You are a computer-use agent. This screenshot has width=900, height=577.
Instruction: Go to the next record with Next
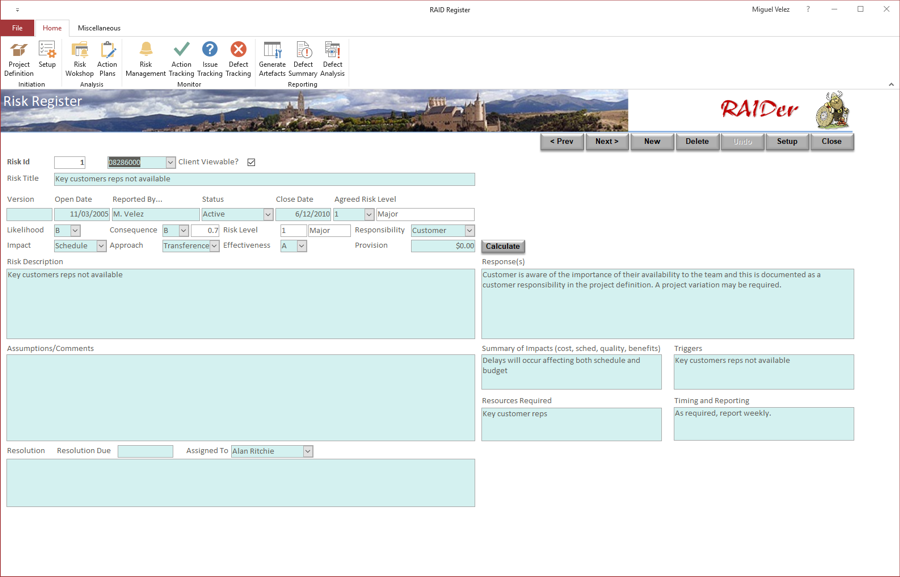tap(607, 141)
